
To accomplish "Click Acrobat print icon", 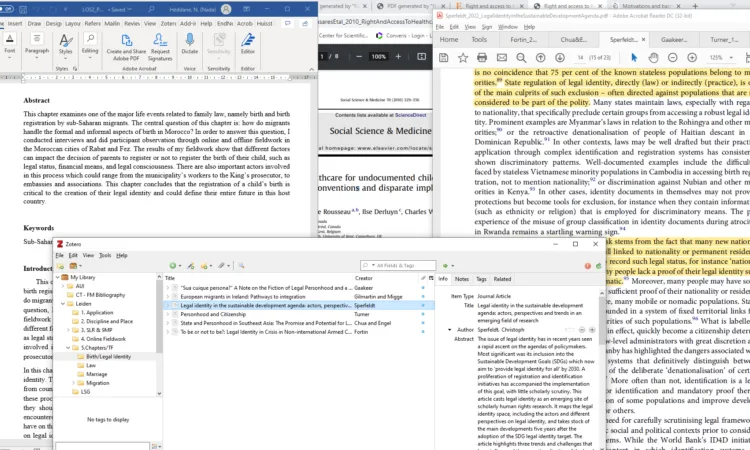I will [x=482, y=57].
